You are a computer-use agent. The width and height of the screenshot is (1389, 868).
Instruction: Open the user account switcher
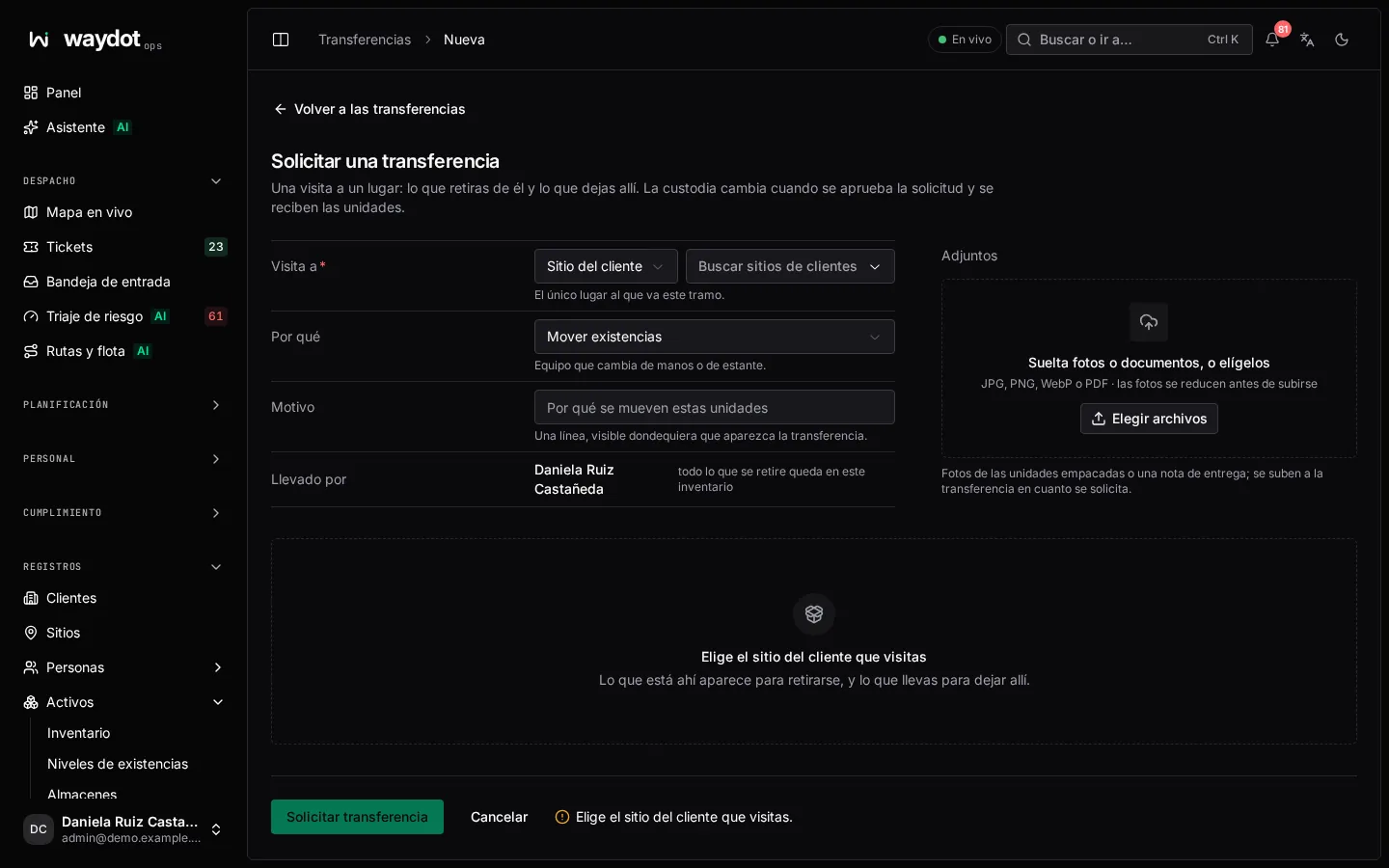click(123, 829)
